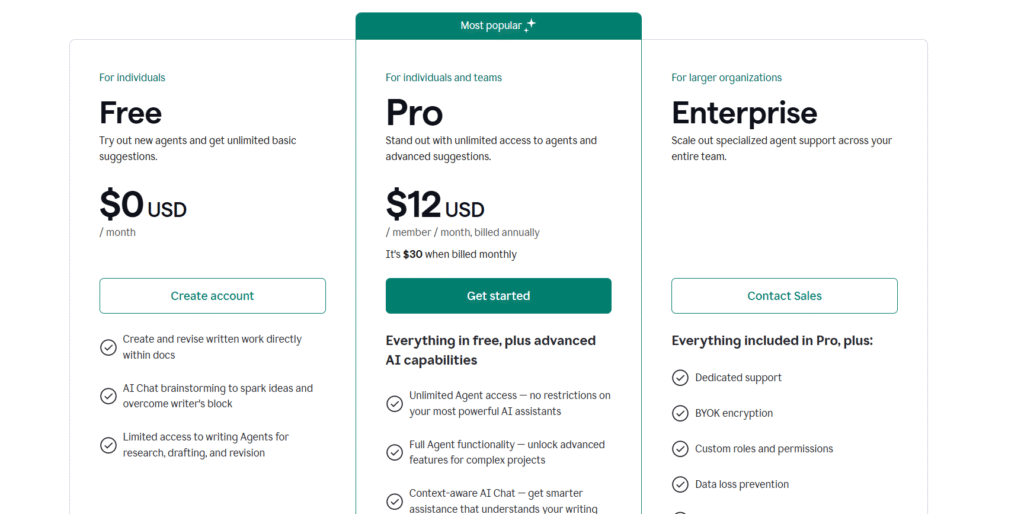
Task: Click the Contact Sales button
Action: coord(784,296)
